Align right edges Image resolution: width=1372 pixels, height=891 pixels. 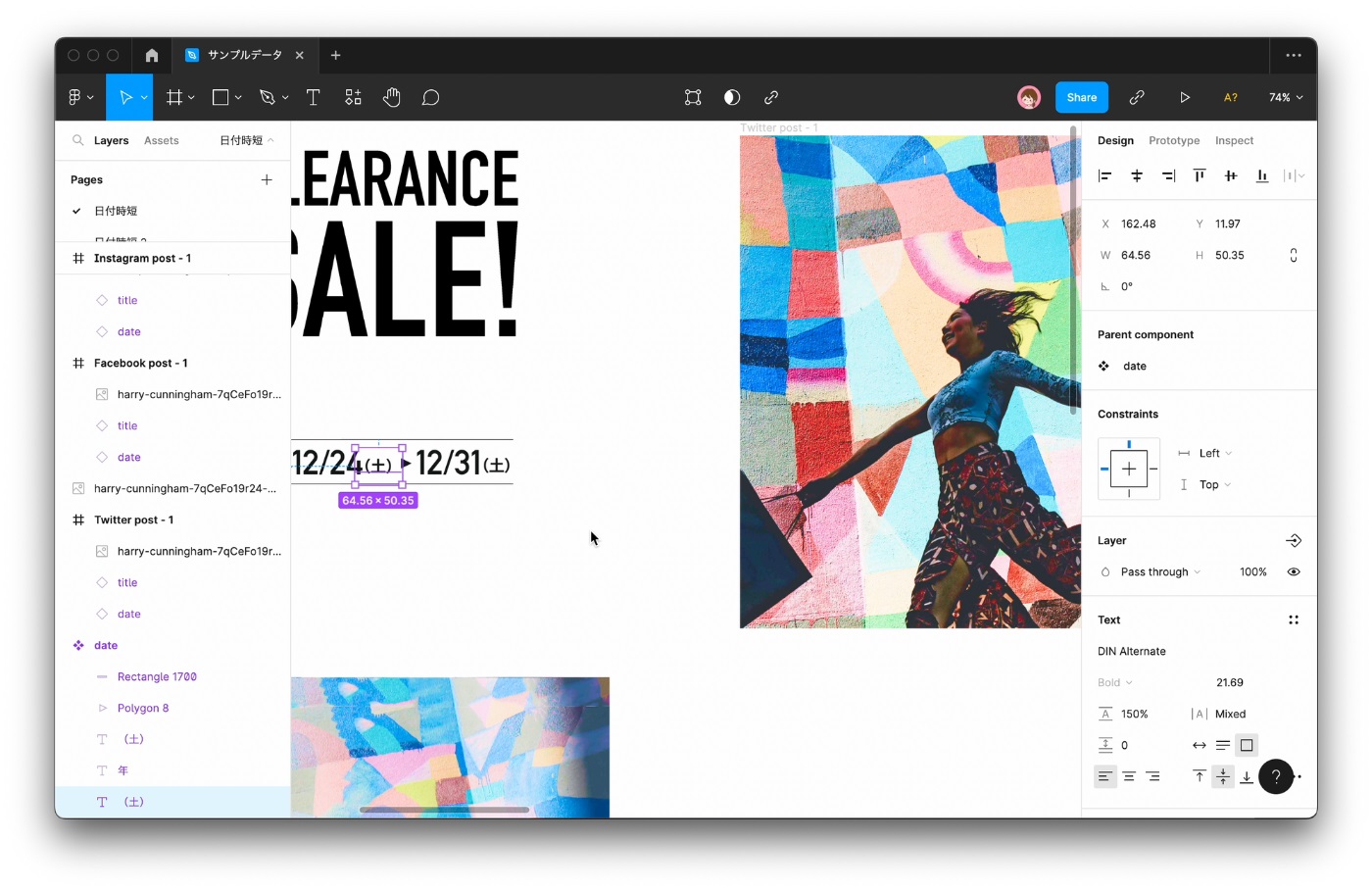pos(1168,175)
